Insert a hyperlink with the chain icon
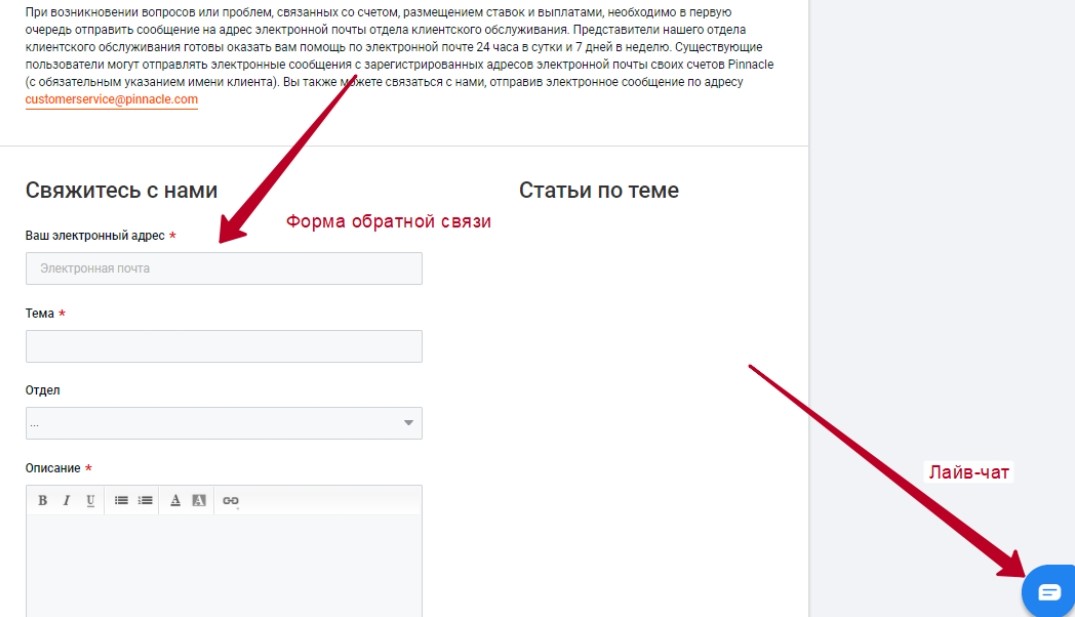Viewport: 1075px width, 617px height. (x=230, y=499)
